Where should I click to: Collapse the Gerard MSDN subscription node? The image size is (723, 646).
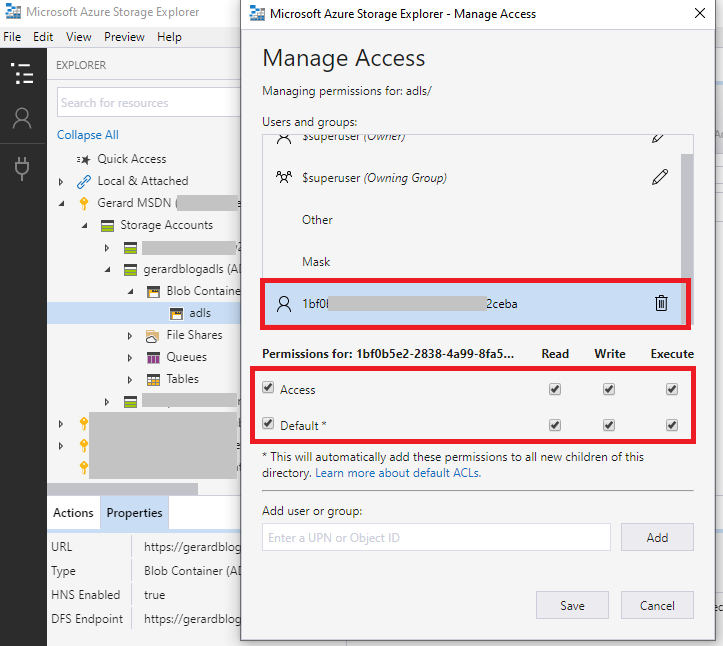tap(62, 203)
